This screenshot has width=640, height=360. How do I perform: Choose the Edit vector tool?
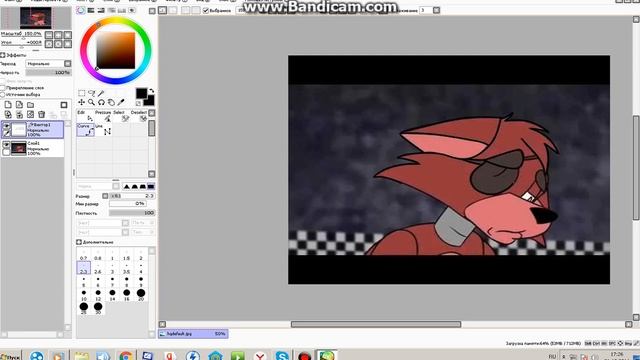tap(85, 116)
